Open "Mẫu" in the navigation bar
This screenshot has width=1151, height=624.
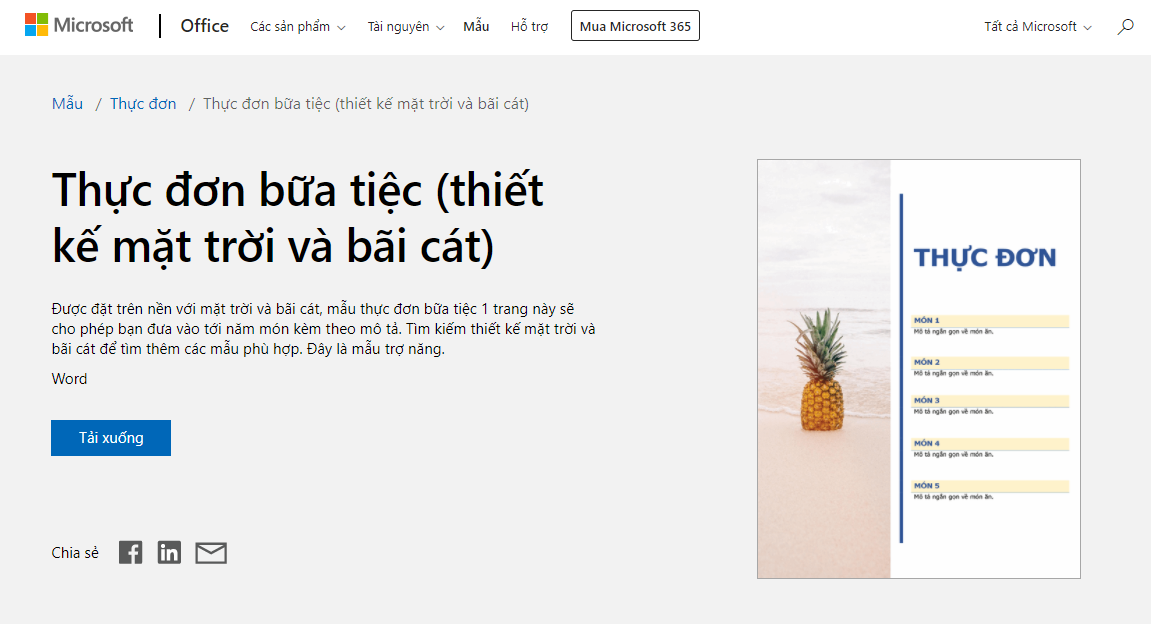click(476, 27)
